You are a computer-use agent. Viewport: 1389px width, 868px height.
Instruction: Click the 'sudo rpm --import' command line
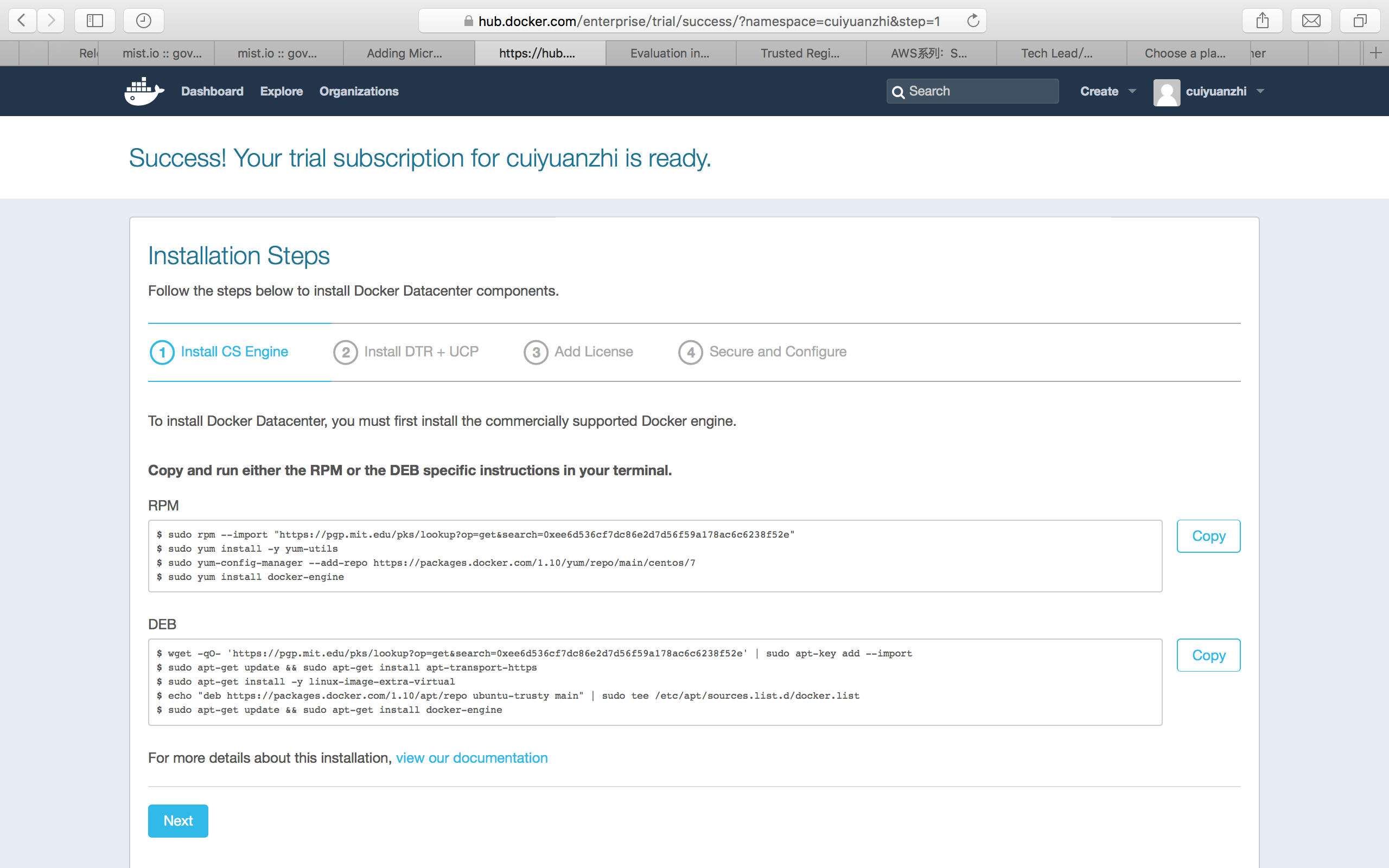tap(476, 534)
